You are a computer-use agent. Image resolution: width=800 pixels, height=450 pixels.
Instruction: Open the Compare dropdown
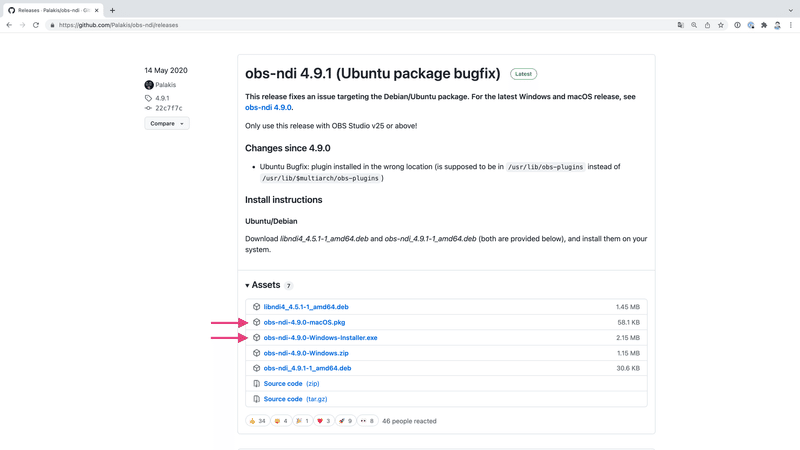click(x=167, y=123)
